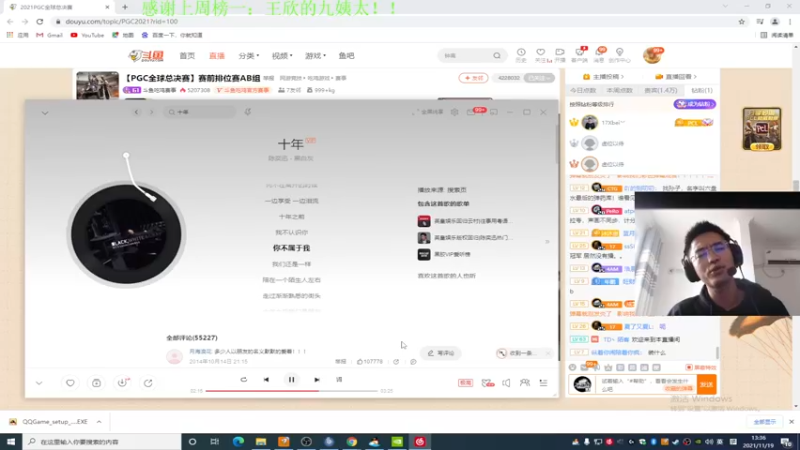This screenshot has width=800, height=450.
Task: Reply to the top comment
Action: pos(413,362)
